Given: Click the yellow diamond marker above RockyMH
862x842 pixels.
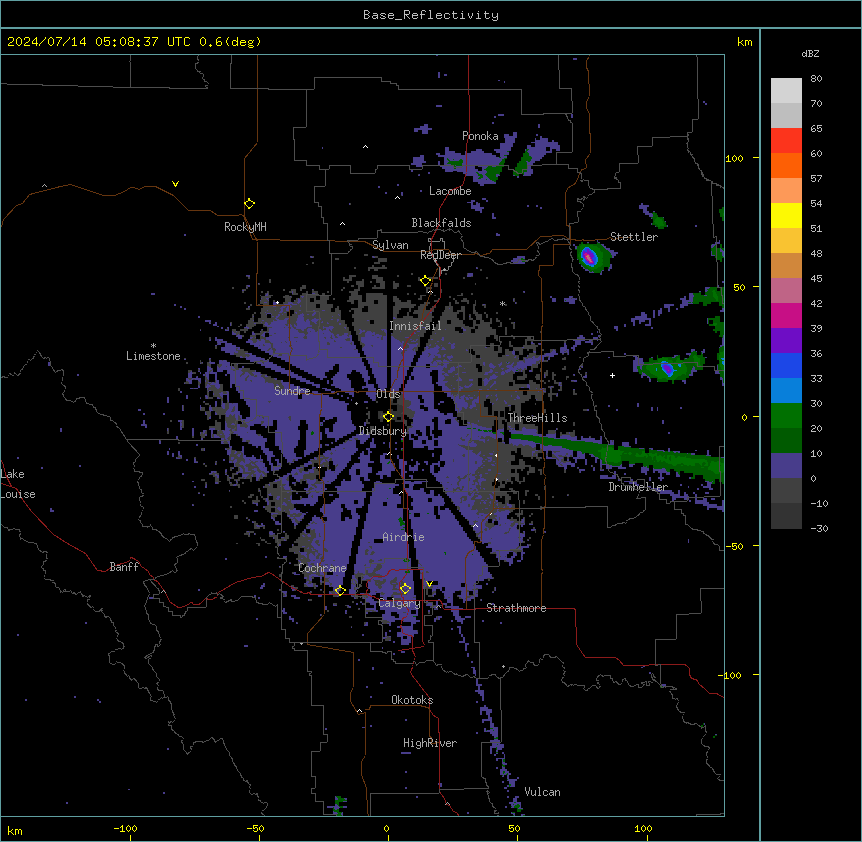Looking at the screenshot, I should click(x=249, y=204).
